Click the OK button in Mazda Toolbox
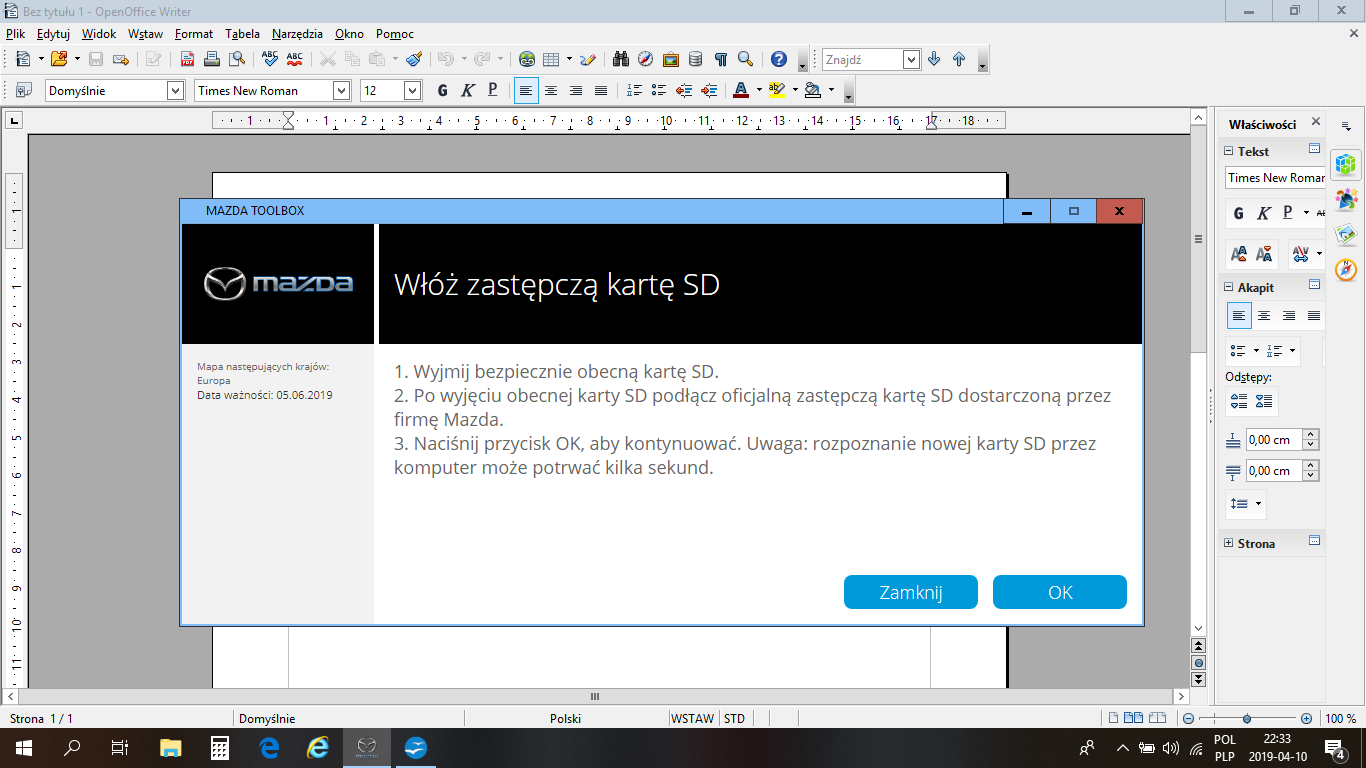 1059,592
